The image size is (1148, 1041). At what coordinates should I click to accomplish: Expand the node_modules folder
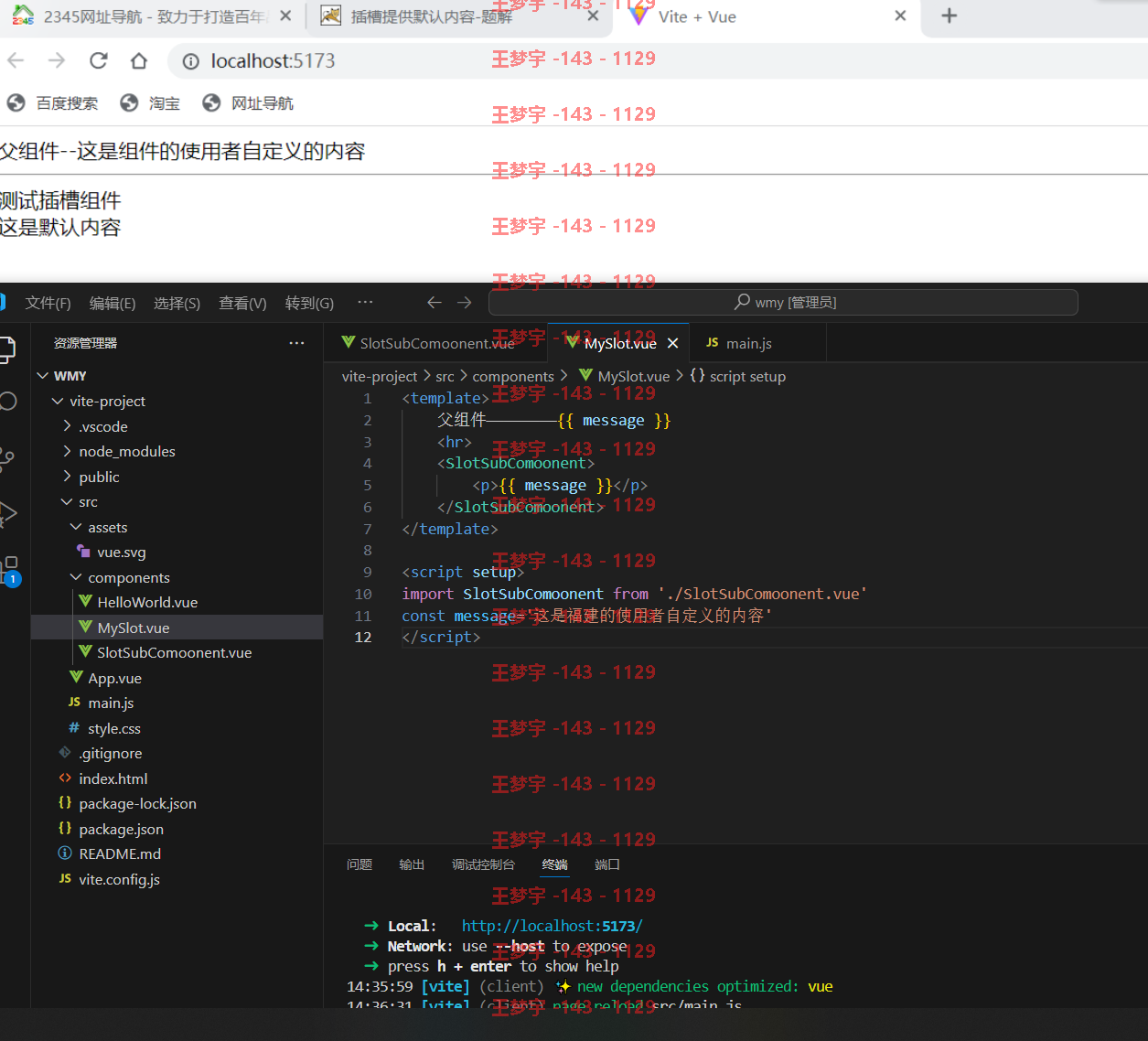point(67,451)
